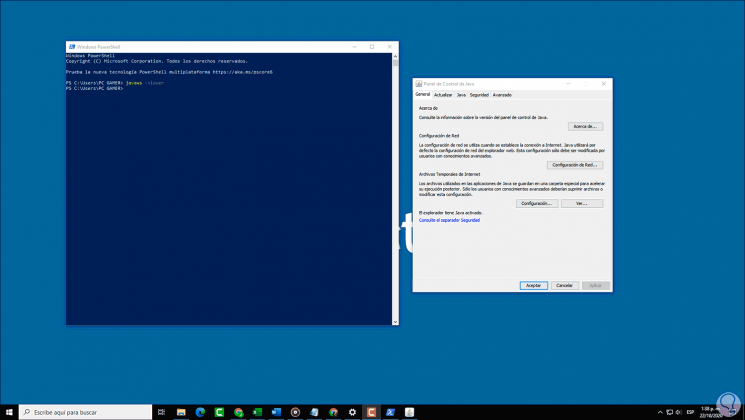The image size is (745, 420).
Task: Open Settings gear icon in the taskbar
Action: click(352, 412)
